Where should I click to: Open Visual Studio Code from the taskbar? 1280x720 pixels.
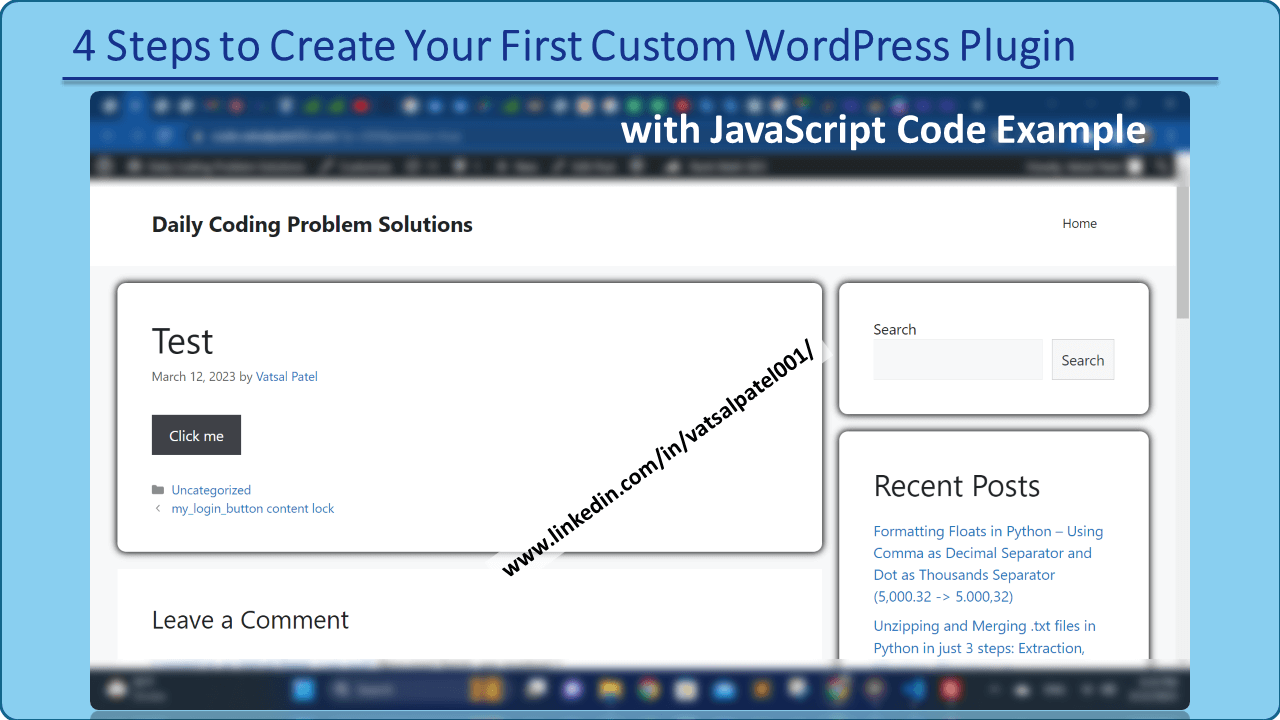[x=913, y=689]
